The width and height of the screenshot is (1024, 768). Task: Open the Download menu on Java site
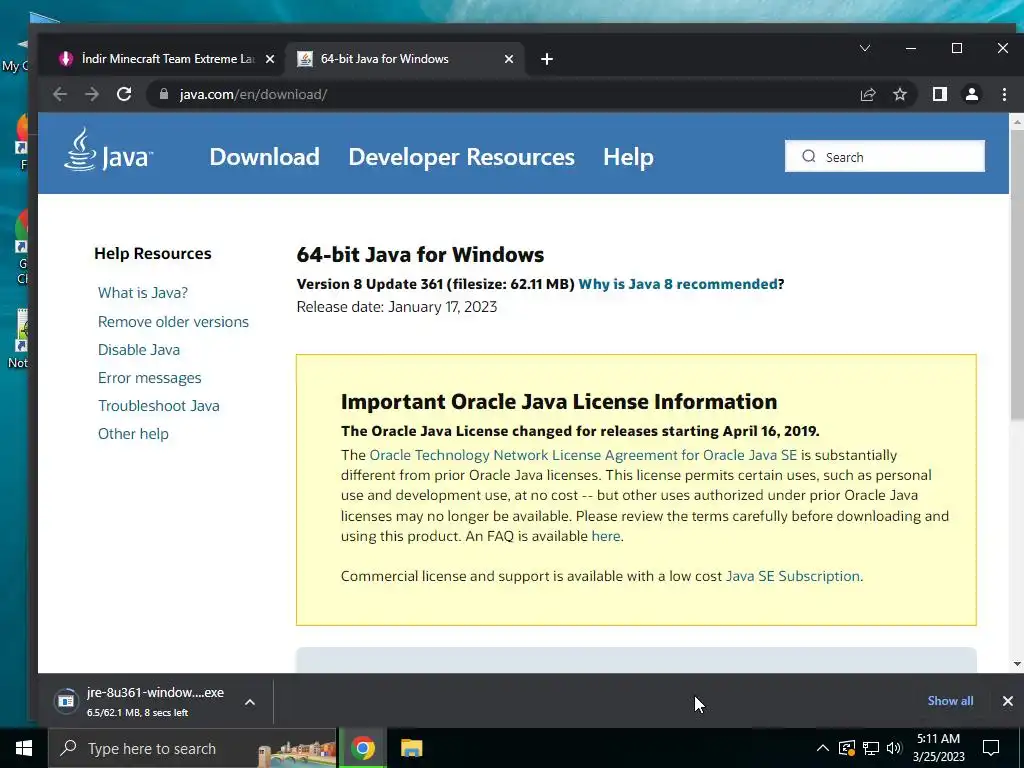click(264, 157)
